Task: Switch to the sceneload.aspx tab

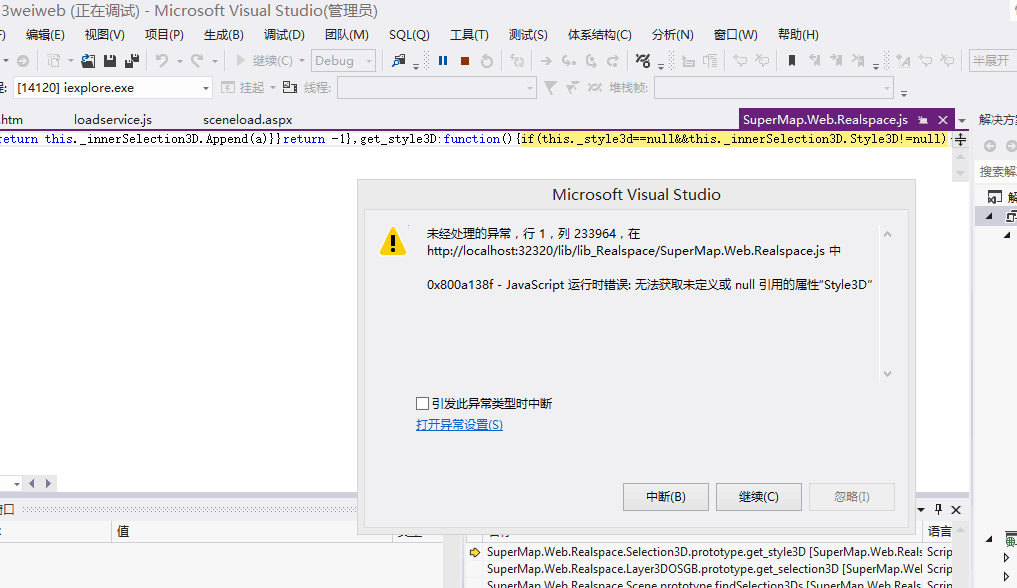Action: pos(248,120)
